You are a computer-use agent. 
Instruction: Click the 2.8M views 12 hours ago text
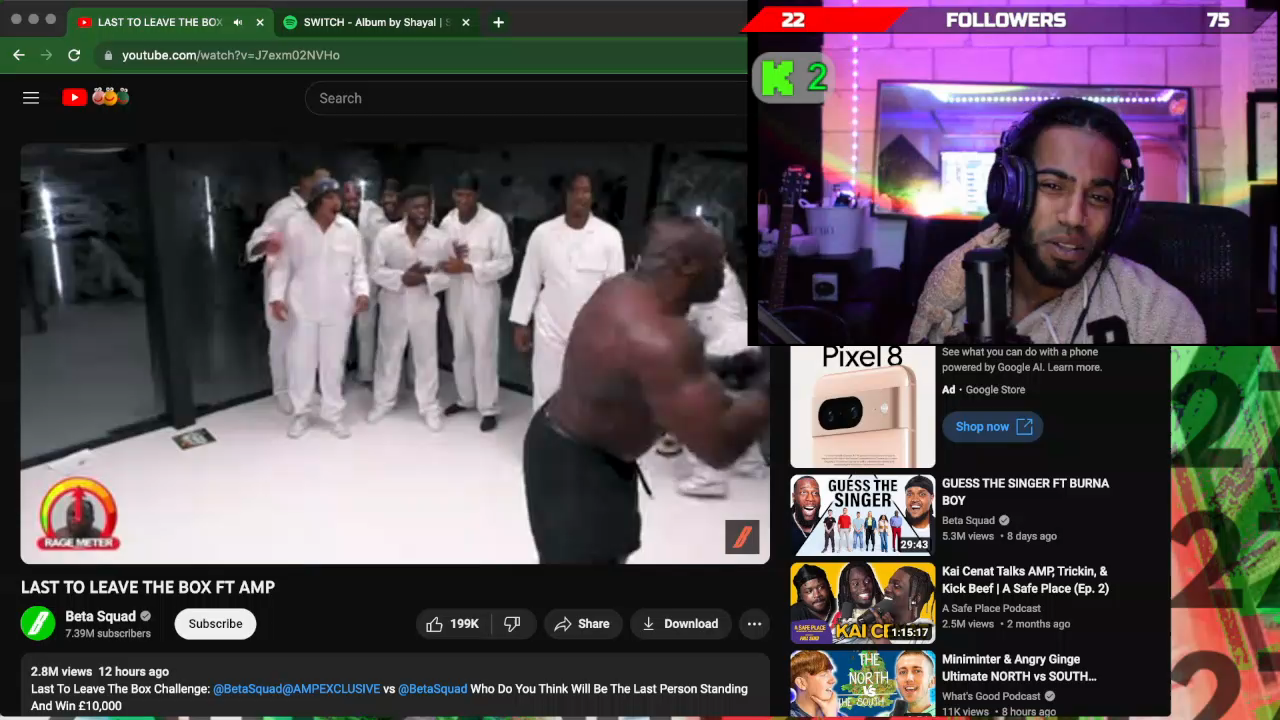pyautogui.click(x=100, y=672)
